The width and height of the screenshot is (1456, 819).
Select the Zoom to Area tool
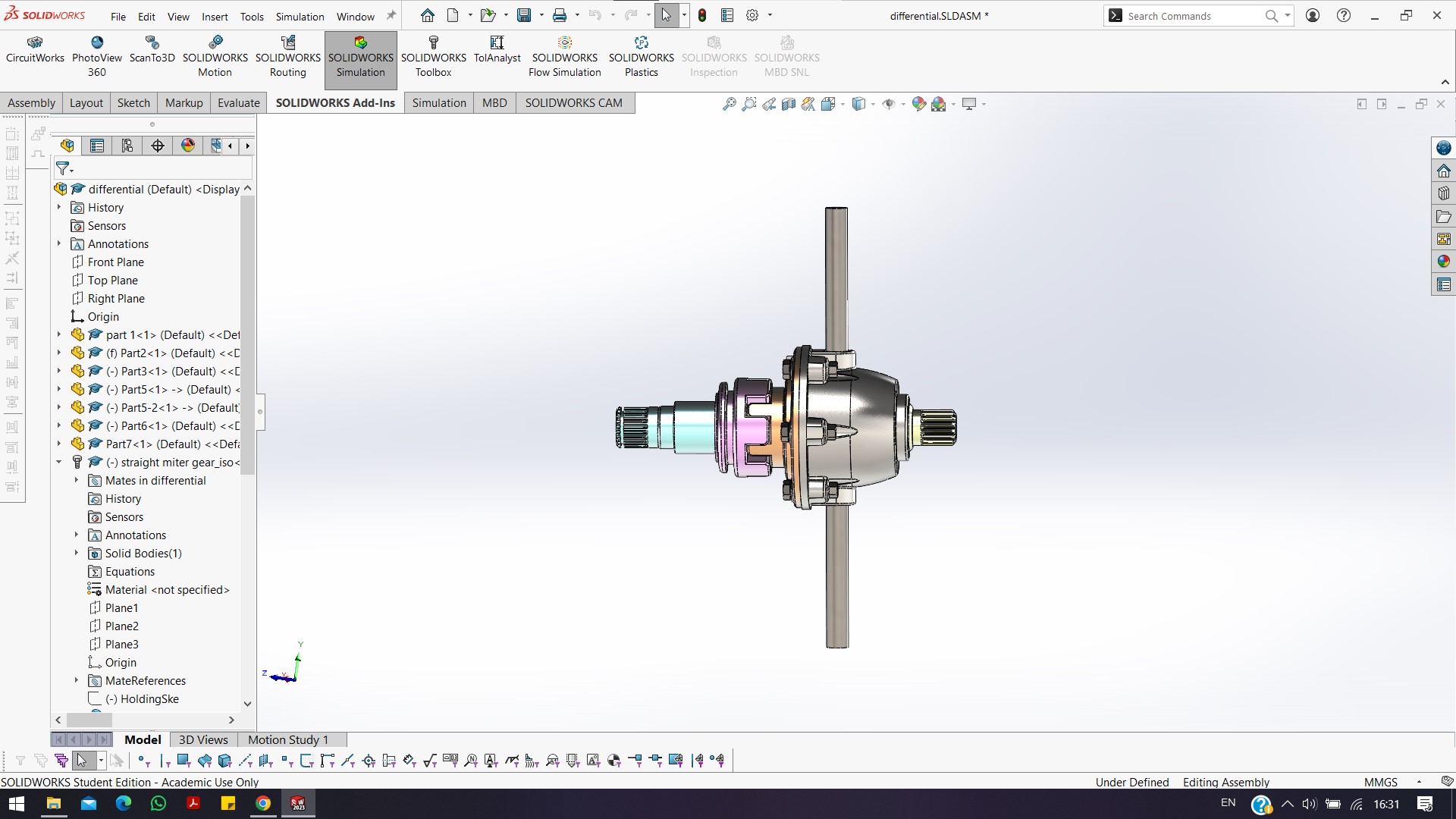(749, 104)
